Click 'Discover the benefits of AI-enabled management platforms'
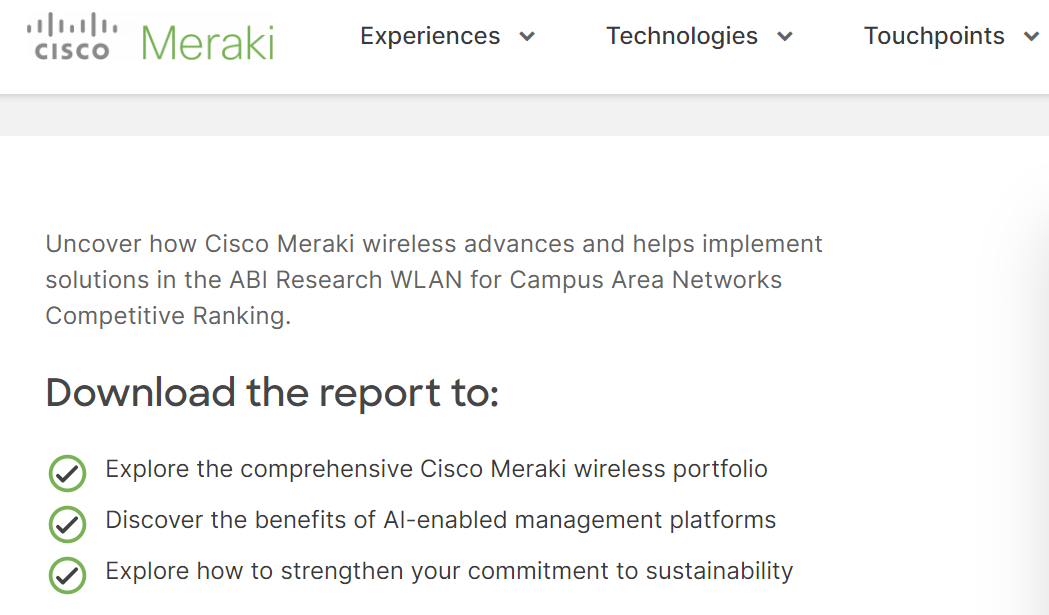 click(x=440, y=520)
